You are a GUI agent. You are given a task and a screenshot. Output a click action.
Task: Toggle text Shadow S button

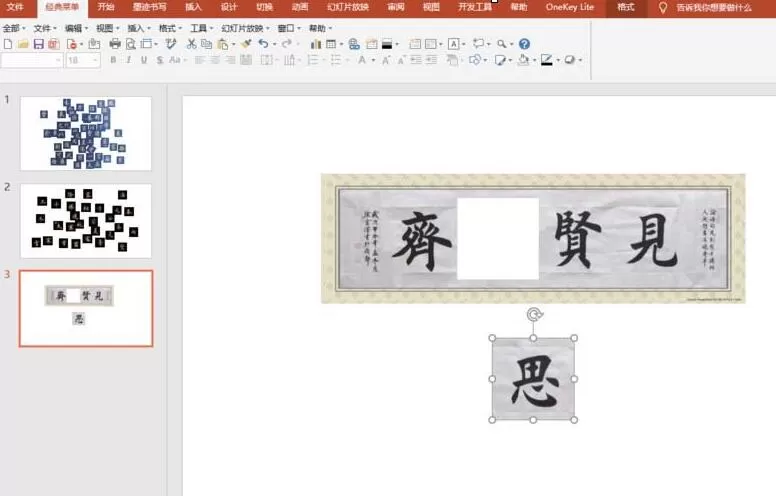point(159,60)
